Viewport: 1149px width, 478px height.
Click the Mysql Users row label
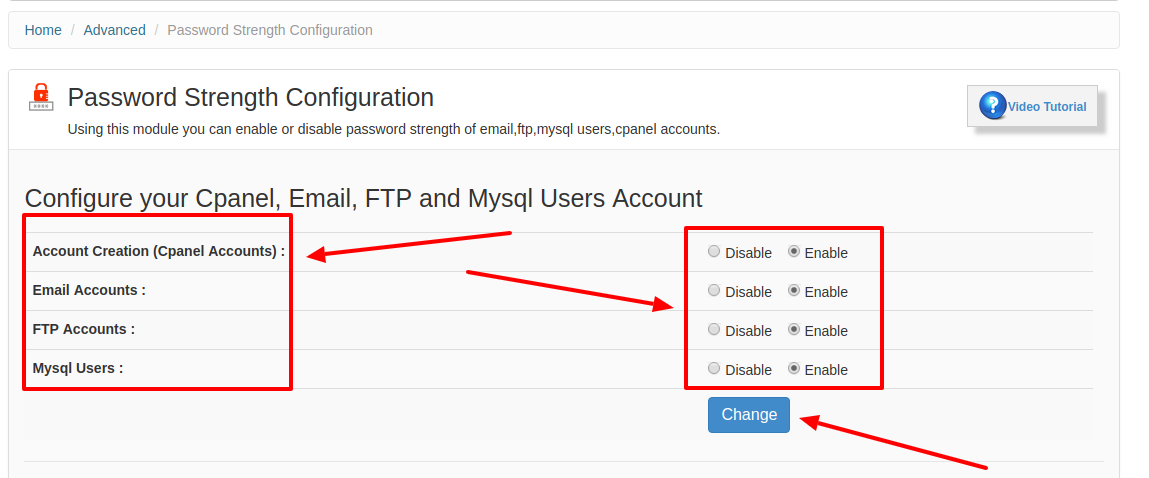(x=78, y=368)
